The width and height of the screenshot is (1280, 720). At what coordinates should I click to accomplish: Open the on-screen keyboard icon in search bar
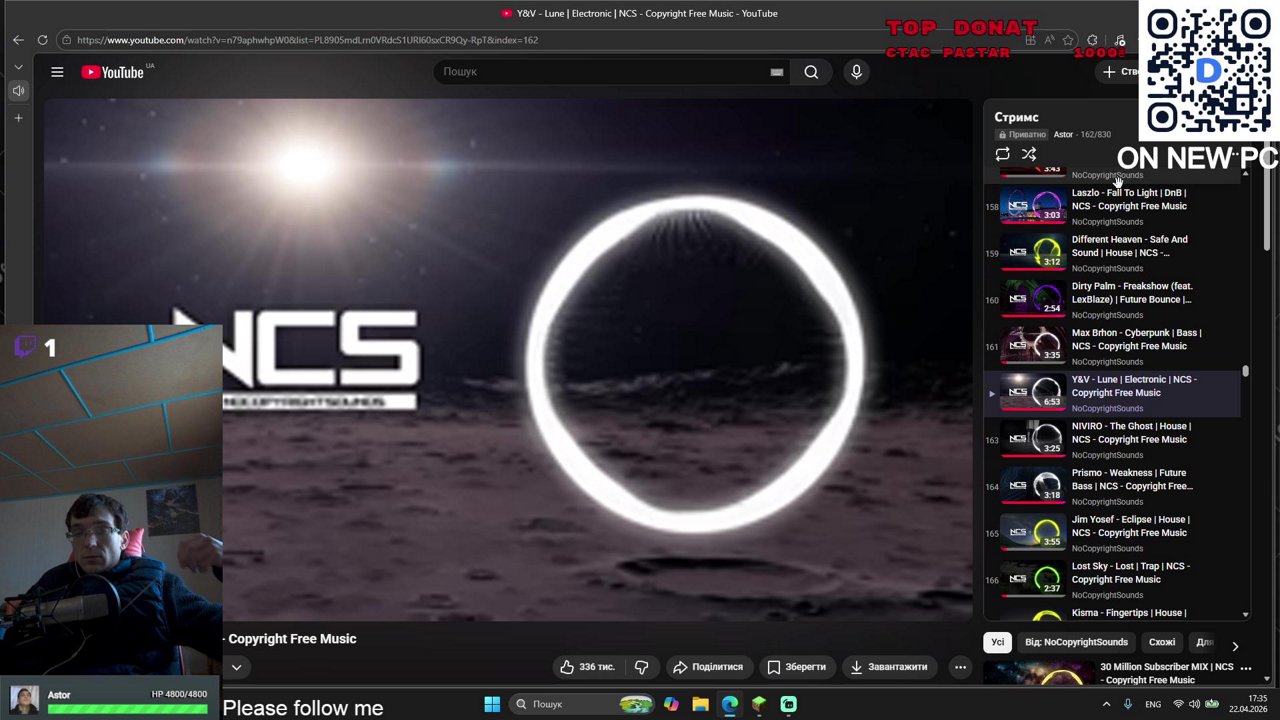coord(776,71)
